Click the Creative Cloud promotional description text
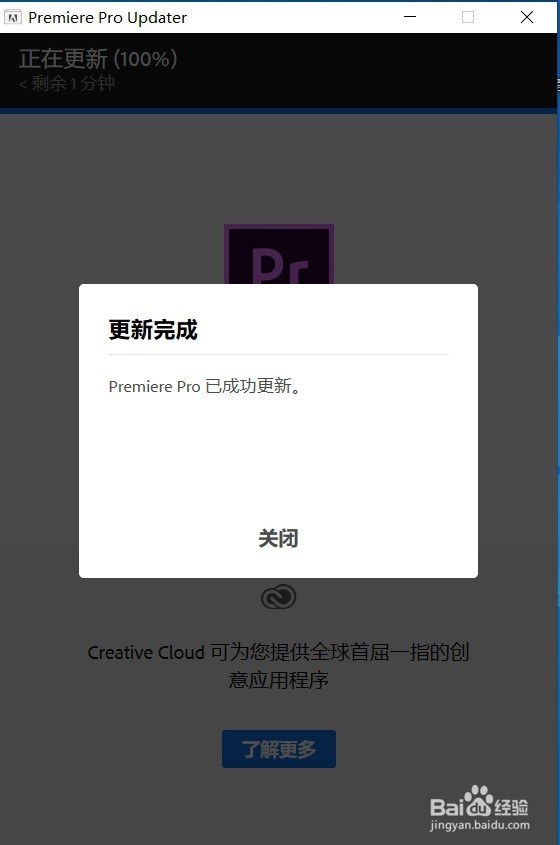 tap(279, 666)
